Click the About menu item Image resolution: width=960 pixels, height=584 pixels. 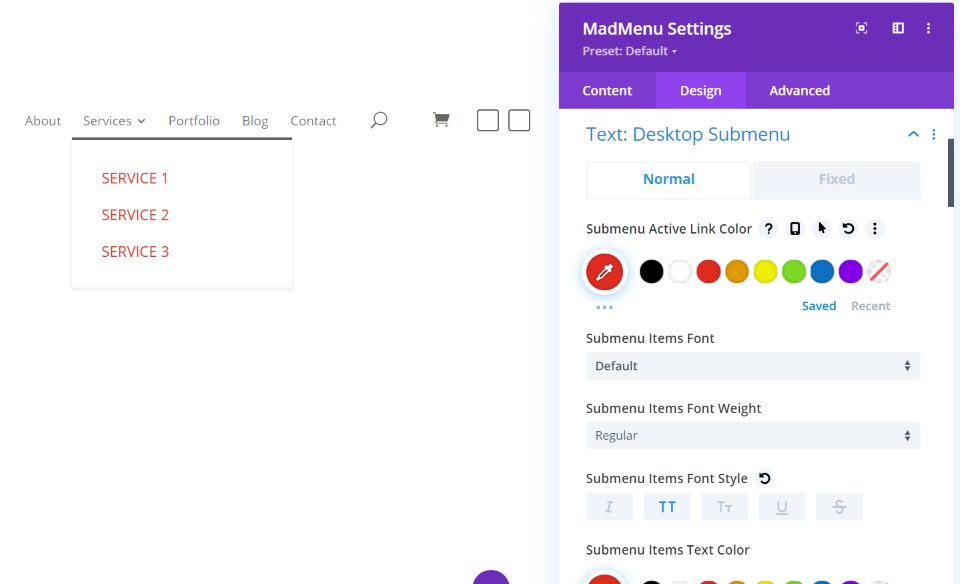point(43,121)
